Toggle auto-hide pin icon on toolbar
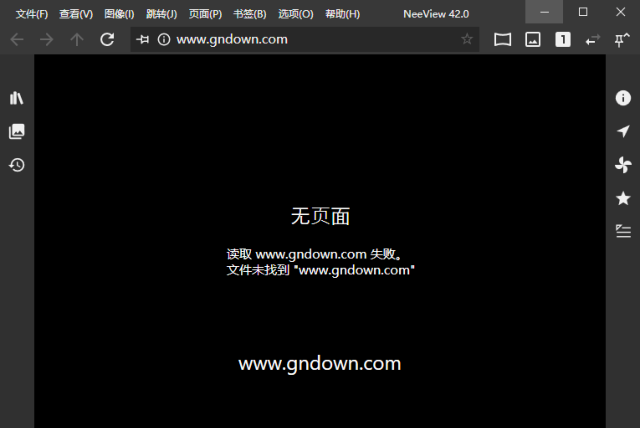640x428 pixels. coord(622,40)
